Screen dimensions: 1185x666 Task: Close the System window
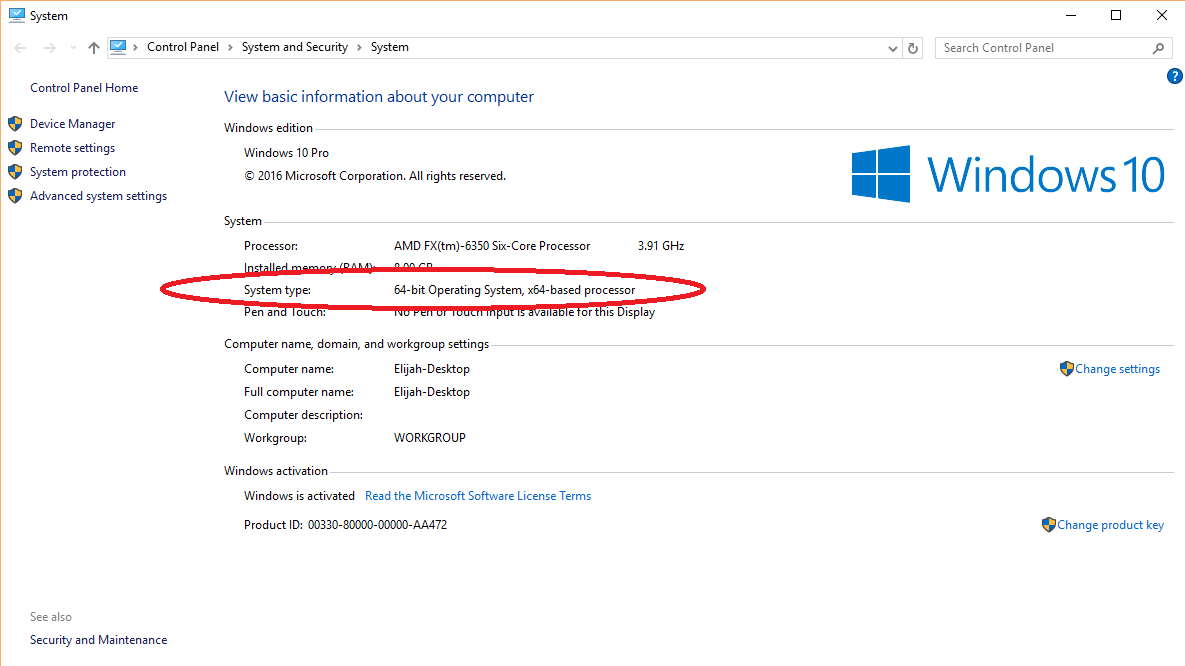coord(1162,15)
